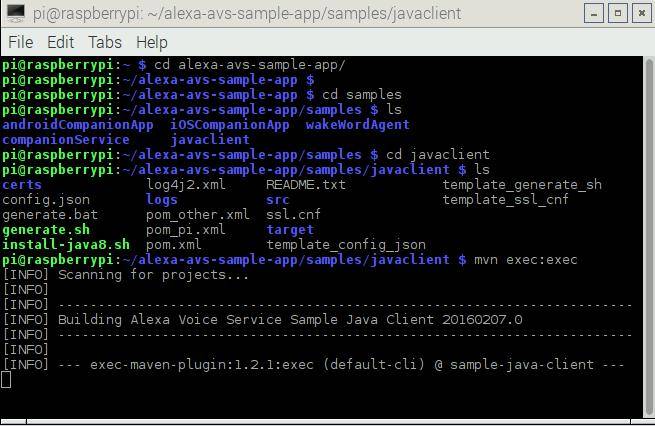Click the 'Scanning for projects...' log line
This screenshot has width=655, height=426.
click(153, 275)
